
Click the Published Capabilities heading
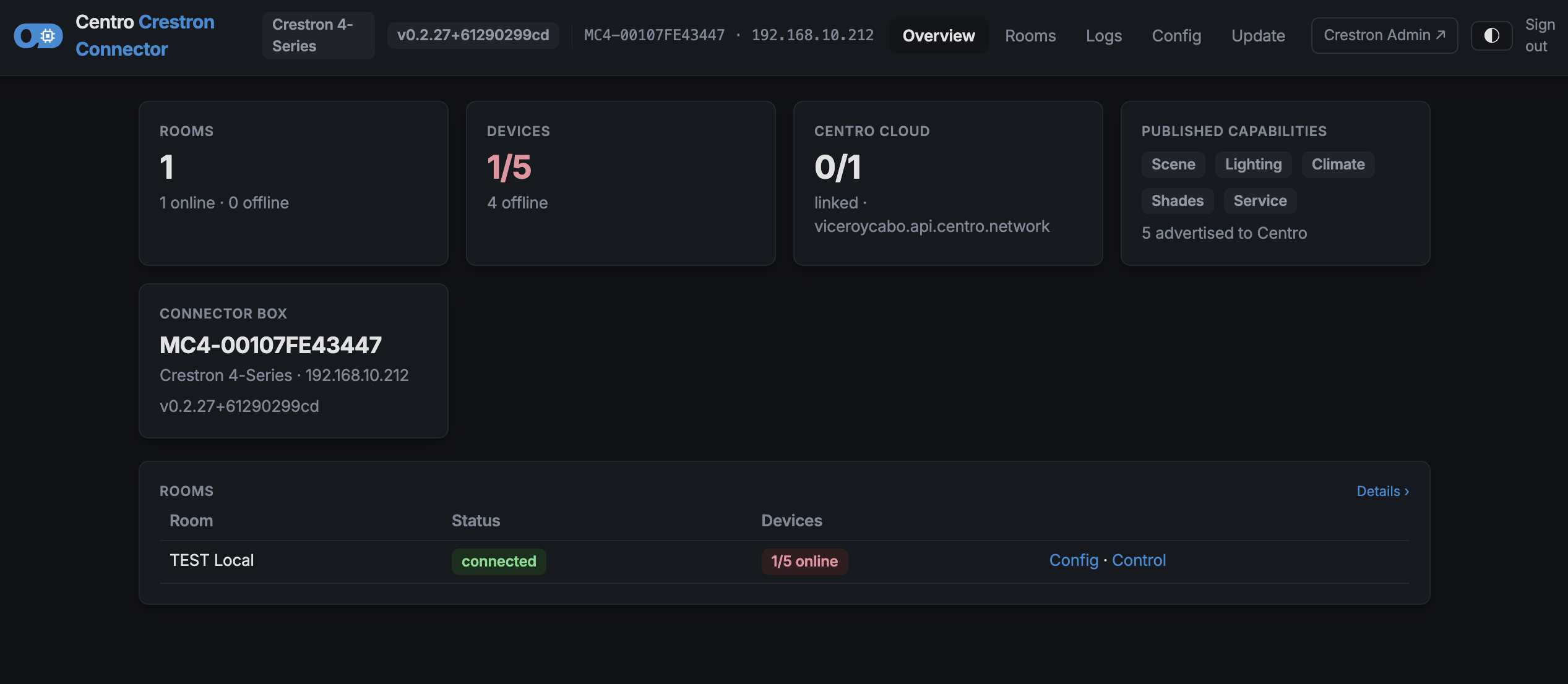(x=1234, y=131)
